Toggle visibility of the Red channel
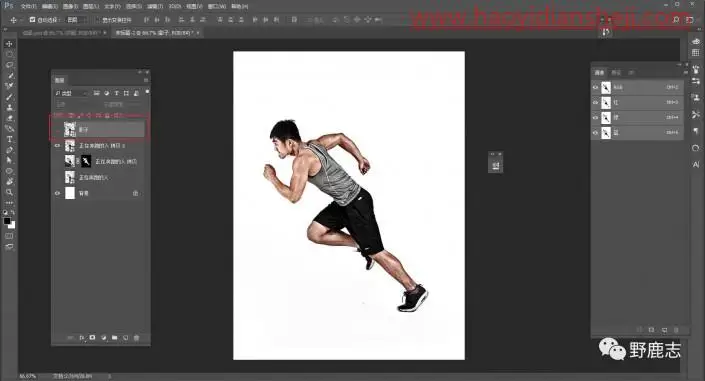This screenshot has height=381, width=705. (x=595, y=103)
